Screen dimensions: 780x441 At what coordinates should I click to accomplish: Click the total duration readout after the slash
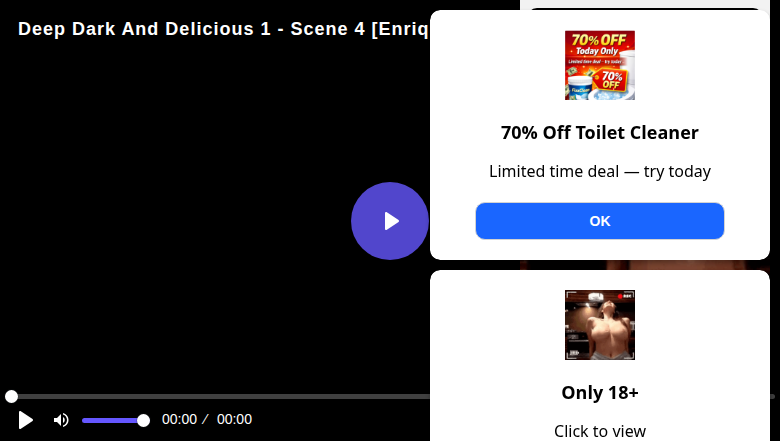pyautogui.click(x=234, y=420)
